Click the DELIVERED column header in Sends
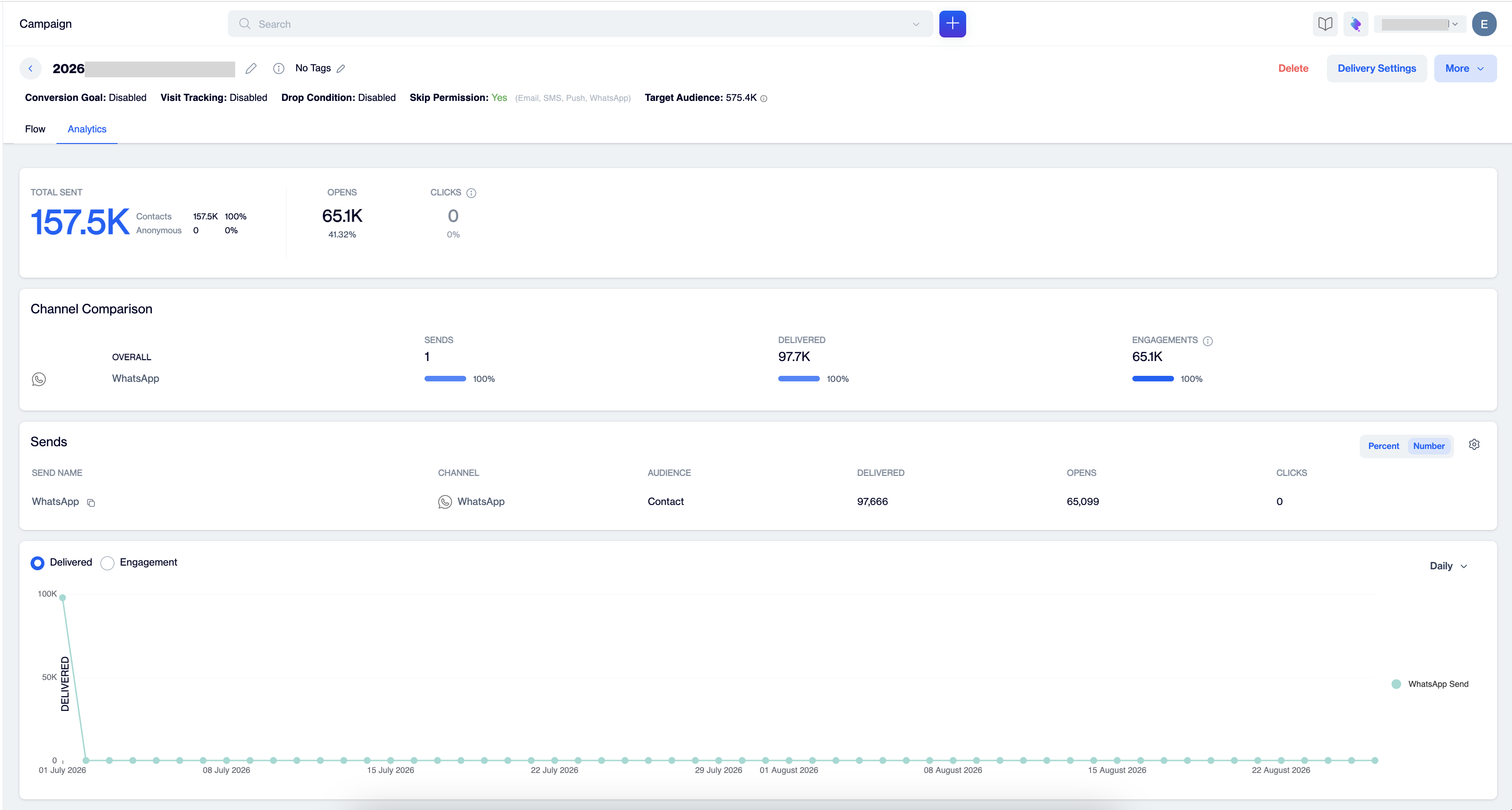The height and width of the screenshot is (810, 1512). click(881, 473)
